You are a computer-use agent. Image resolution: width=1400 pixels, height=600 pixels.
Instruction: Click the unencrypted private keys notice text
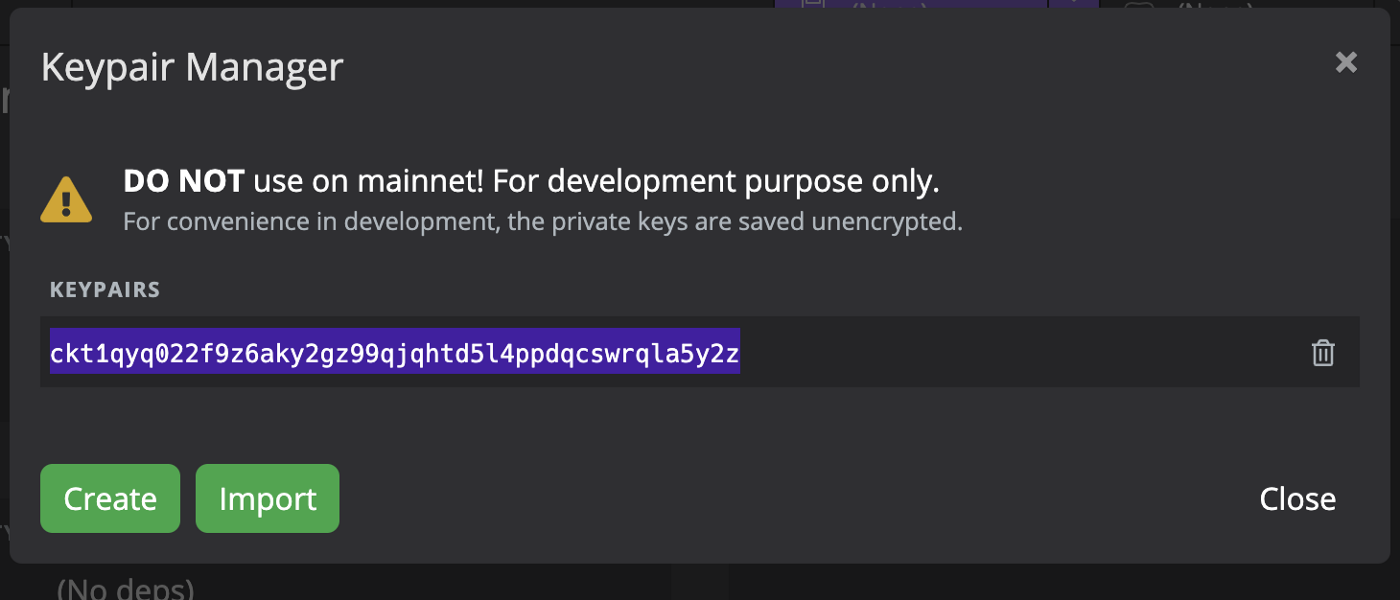pyautogui.click(x=543, y=221)
